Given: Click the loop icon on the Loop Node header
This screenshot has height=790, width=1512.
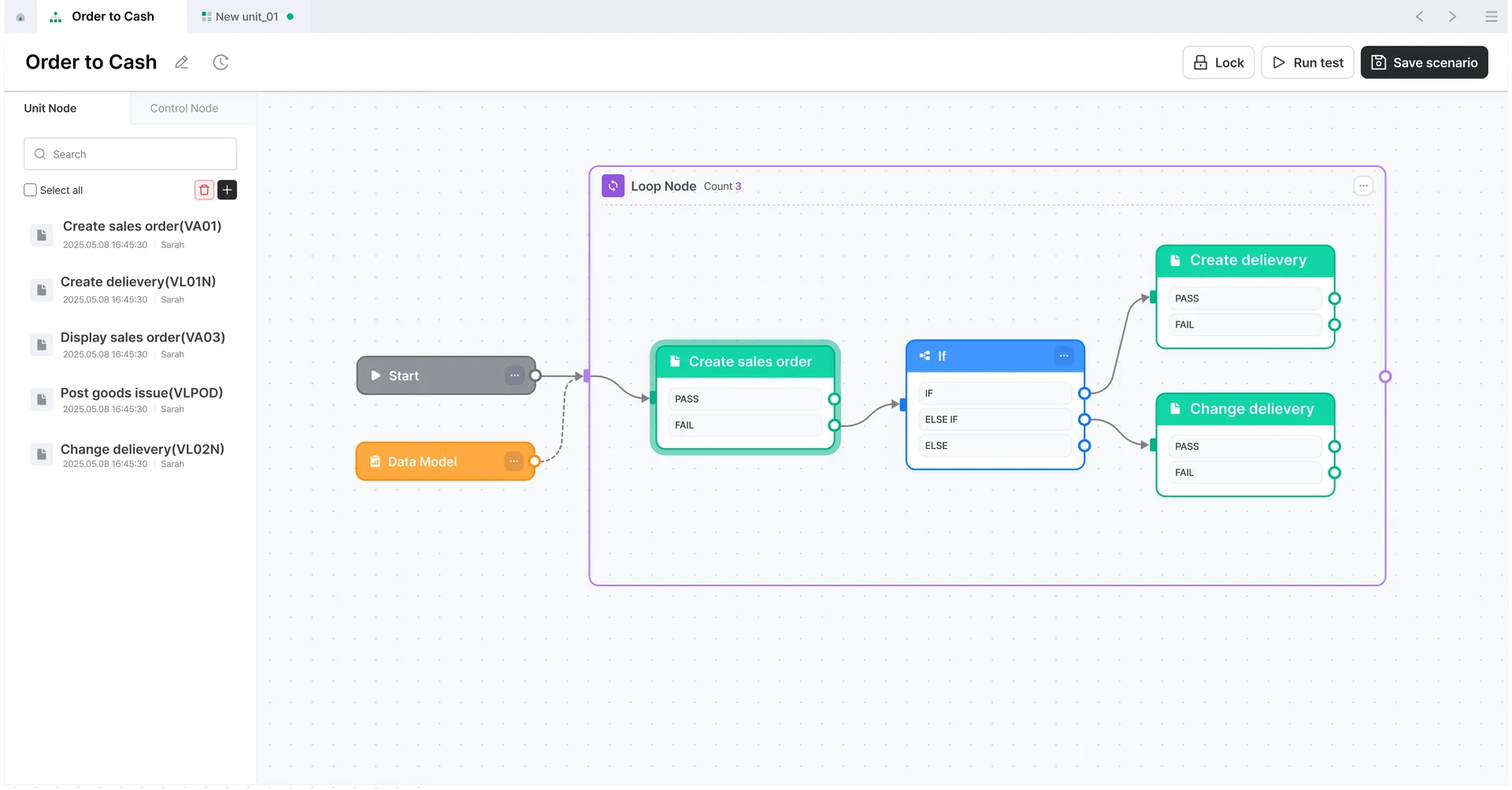Looking at the screenshot, I should 613,185.
